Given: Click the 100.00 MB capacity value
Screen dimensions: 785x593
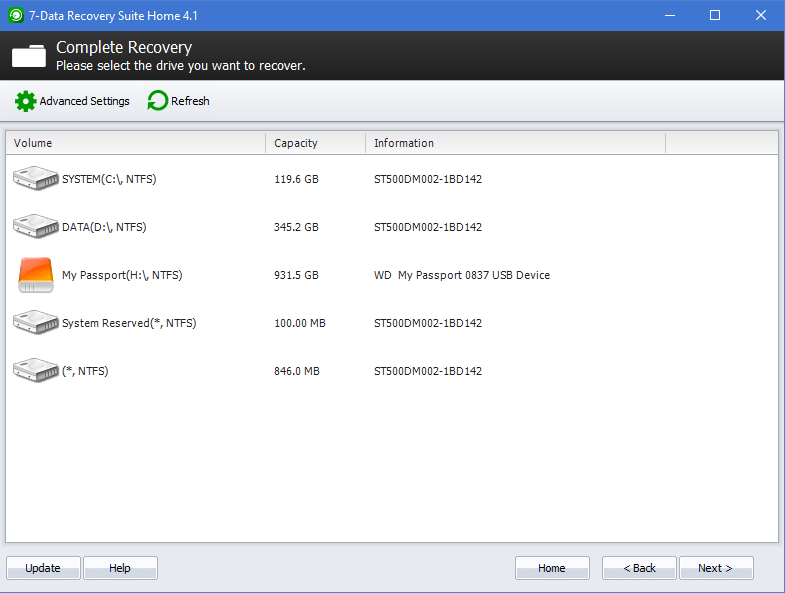Looking at the screenshot, I should click(300, 323).
